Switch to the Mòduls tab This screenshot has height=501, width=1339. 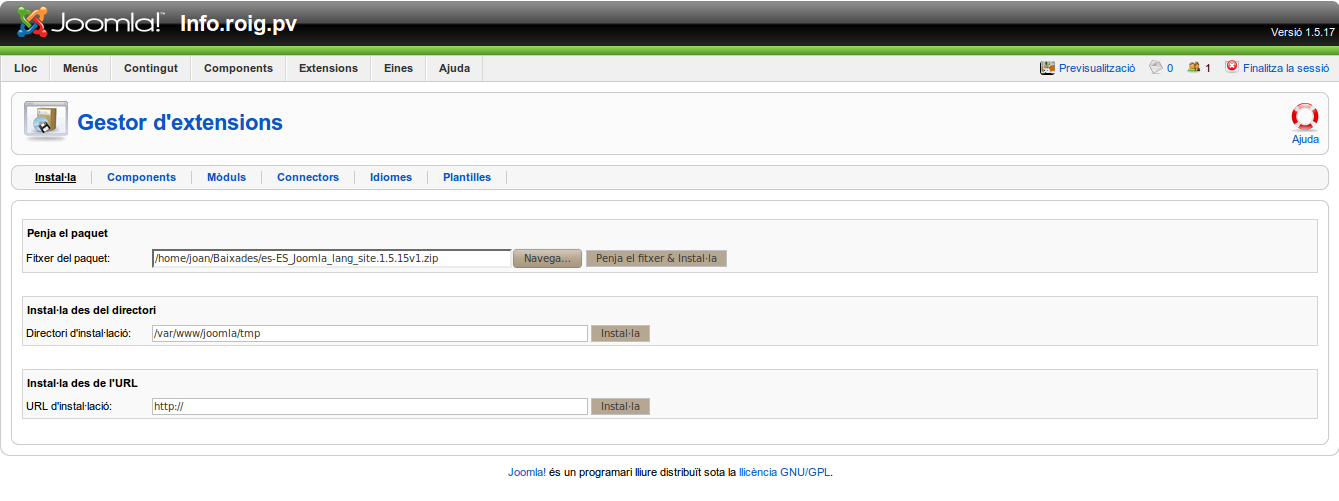pyautogui.click(x=226, y=177)
